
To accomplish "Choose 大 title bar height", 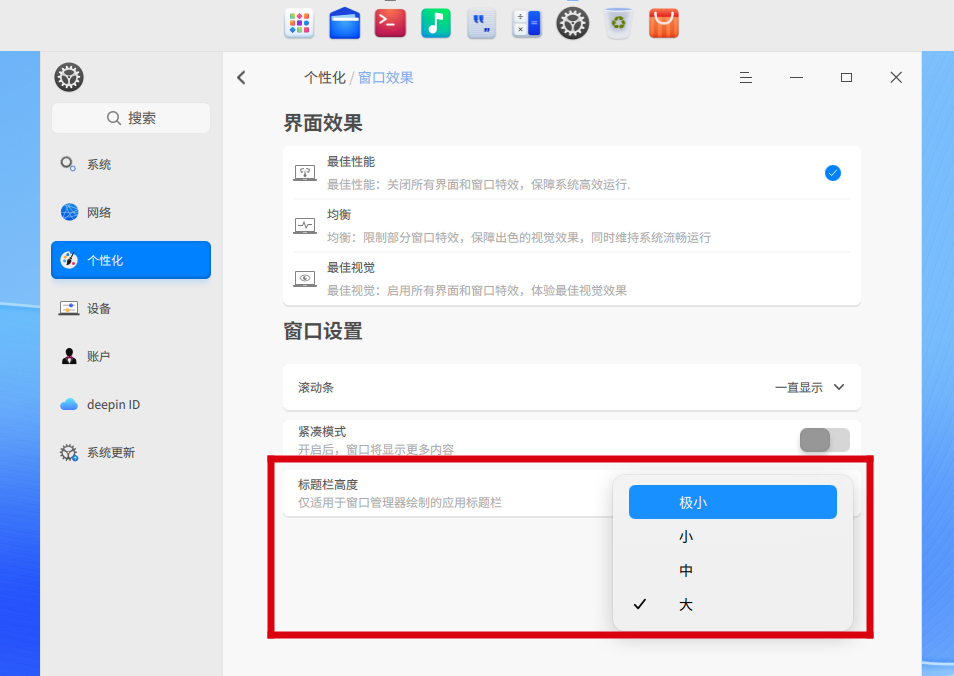I will 733,605.
